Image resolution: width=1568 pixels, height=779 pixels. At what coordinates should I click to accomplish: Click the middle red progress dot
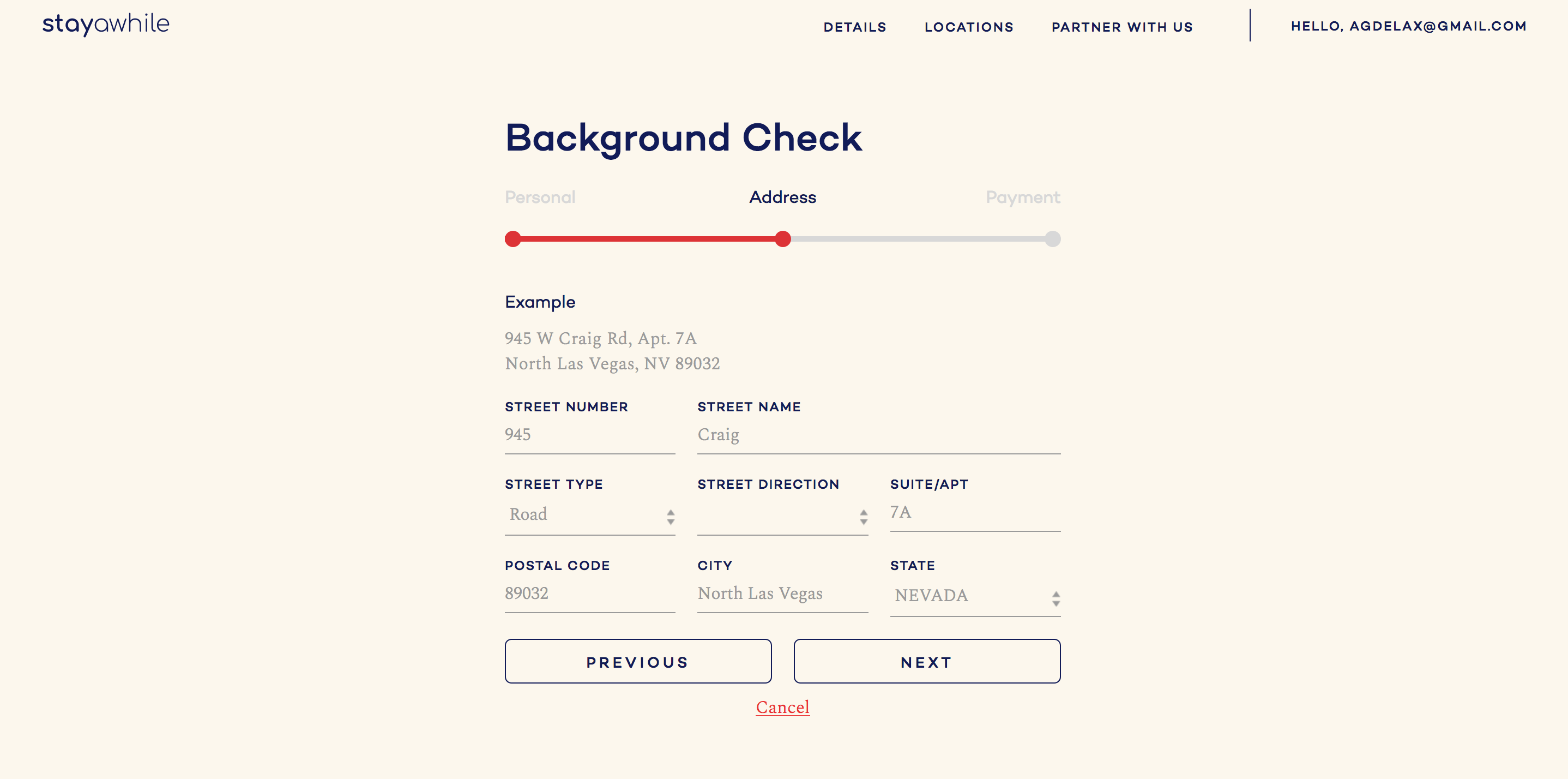pos(783,239)
